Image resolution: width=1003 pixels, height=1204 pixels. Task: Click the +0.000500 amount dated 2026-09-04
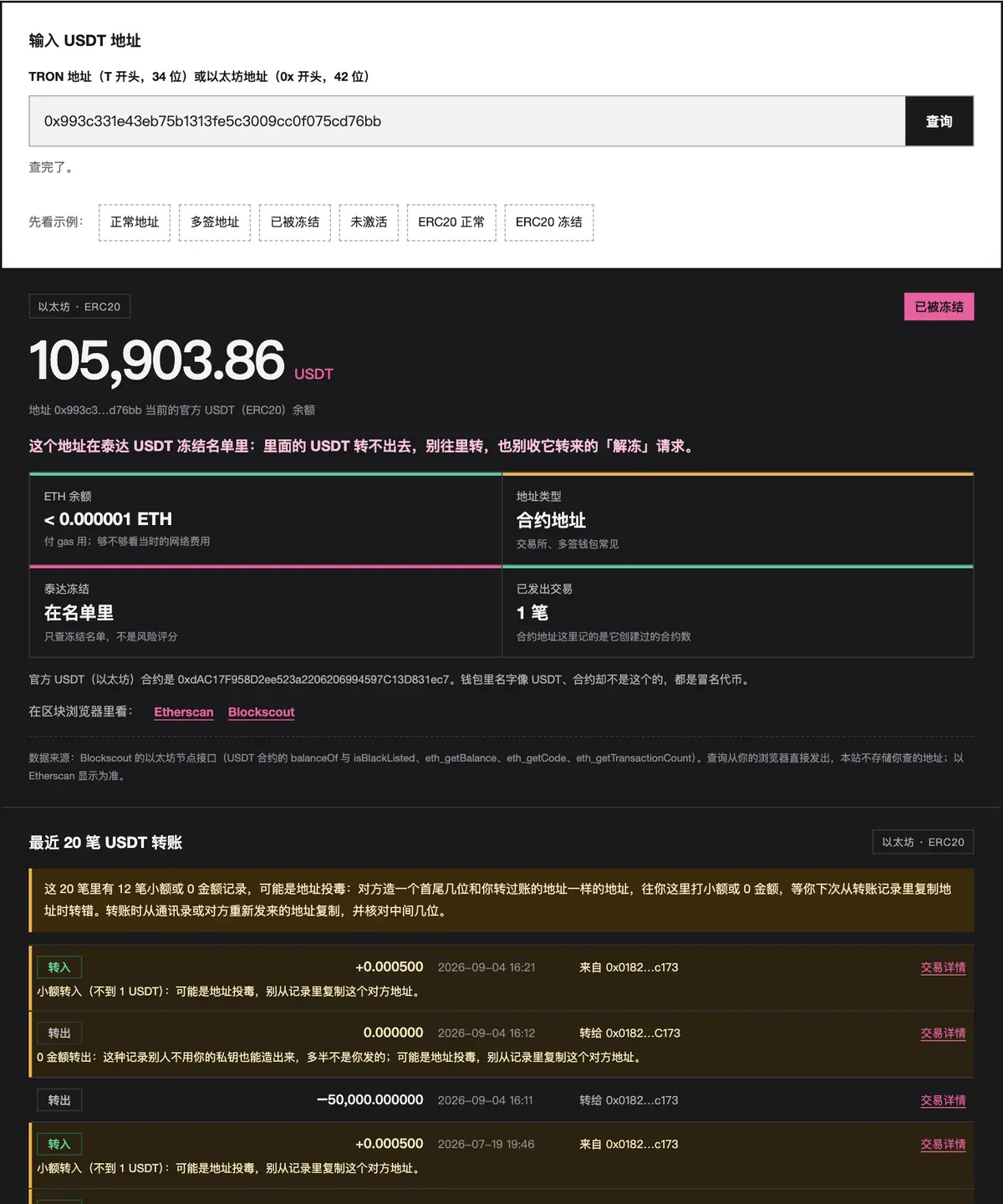coord(389,967)
